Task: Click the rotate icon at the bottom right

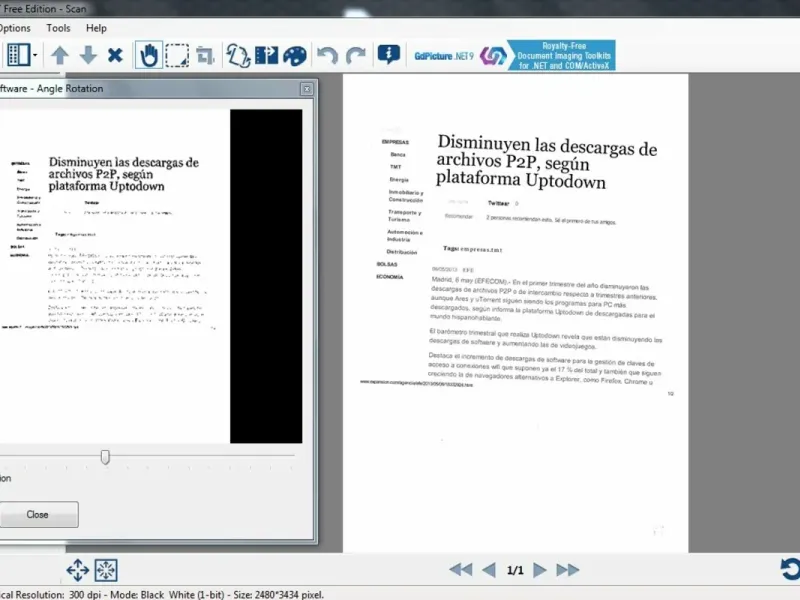Action: tap(790, 569)
